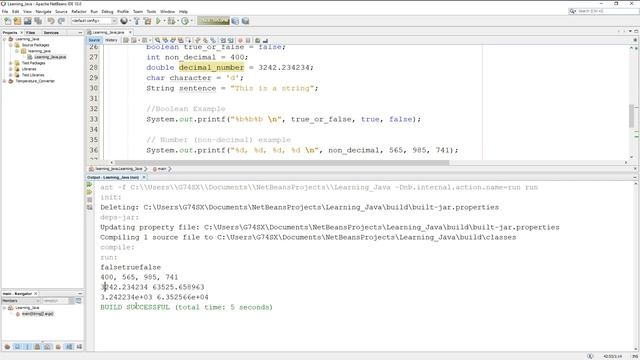Open the Debug Project dropdown arrow
Image resolution: width=640 pixels, height=360 pixels.
coord(178,21)
